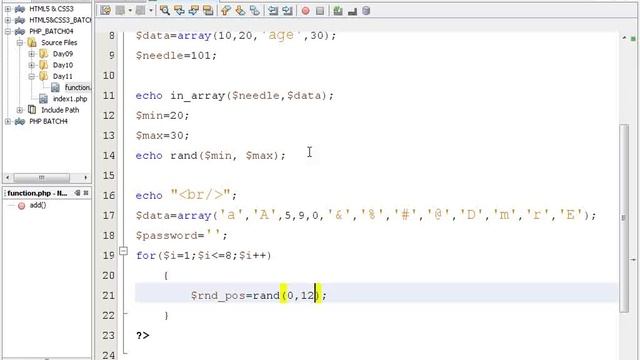Expand the HTML5 & CSS3 project
Screen dimensions: 640x360
[x=8, y=9]
